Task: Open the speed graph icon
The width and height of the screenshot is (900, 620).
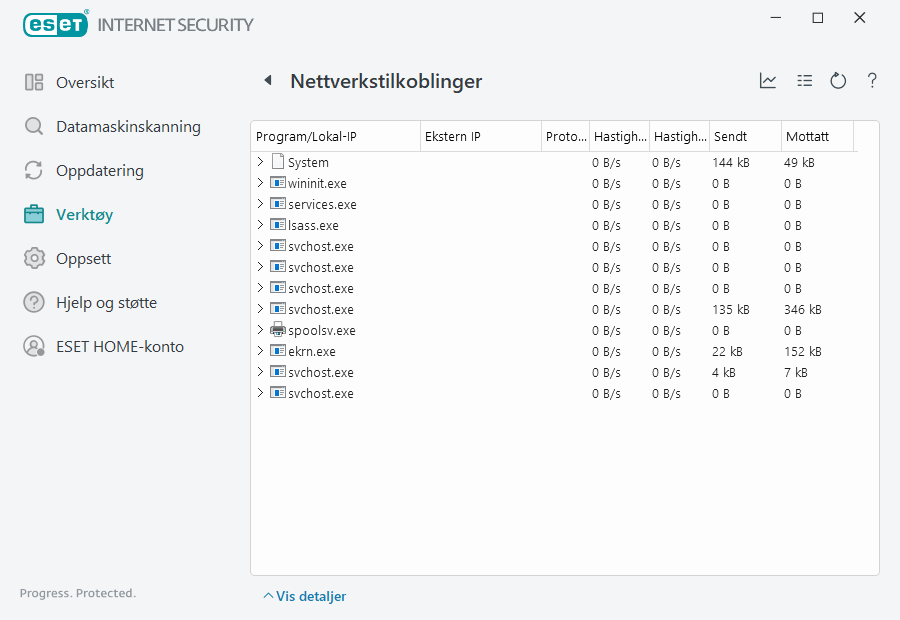Action: [x=768, y=81]
